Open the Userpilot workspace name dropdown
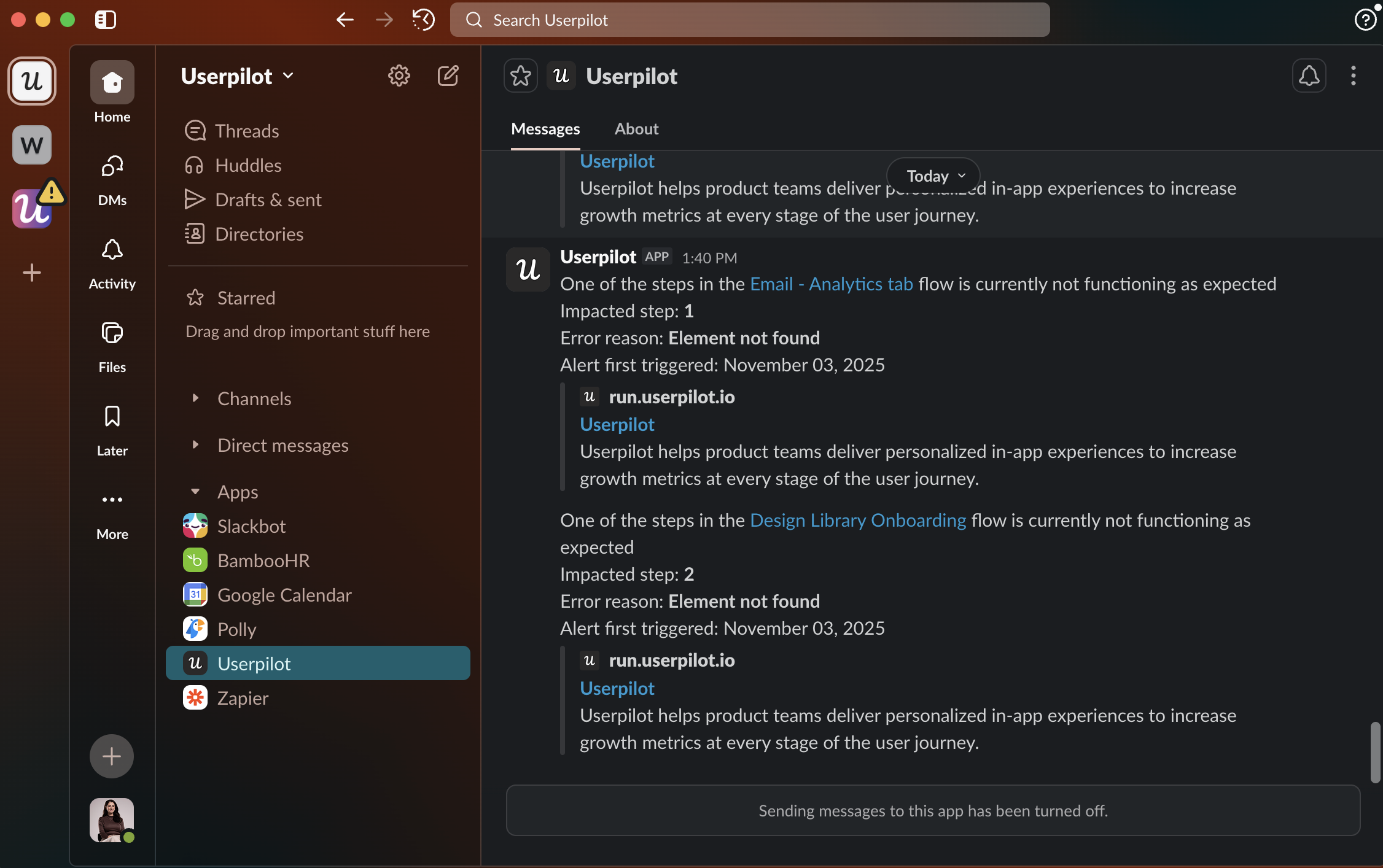This screenshot has width=1383, height=868. click(x=237, y=76)
